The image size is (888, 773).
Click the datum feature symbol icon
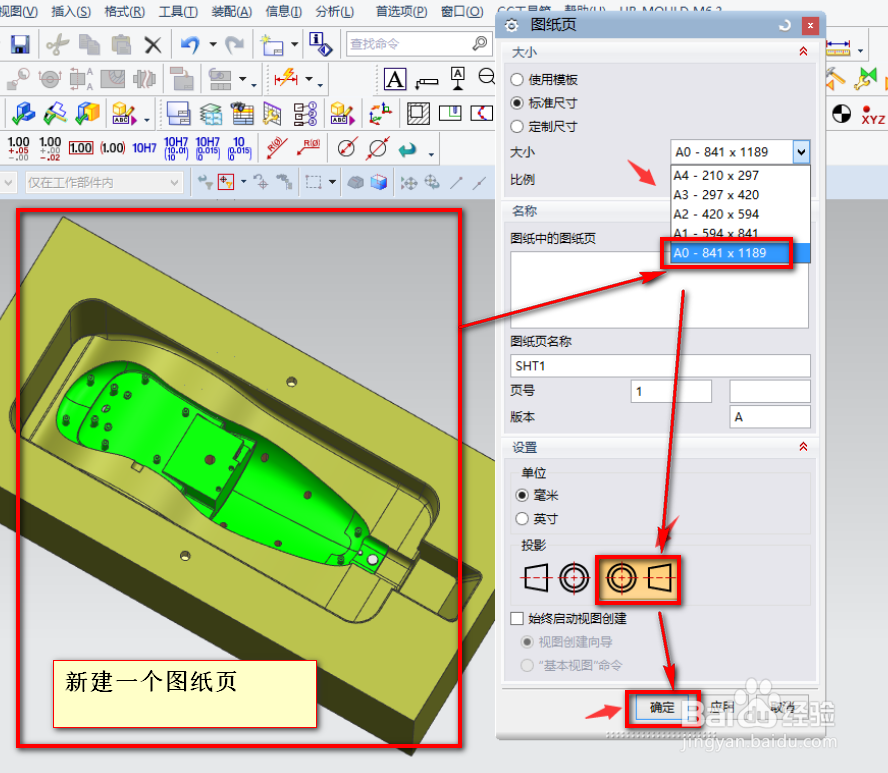click(458, 78)
